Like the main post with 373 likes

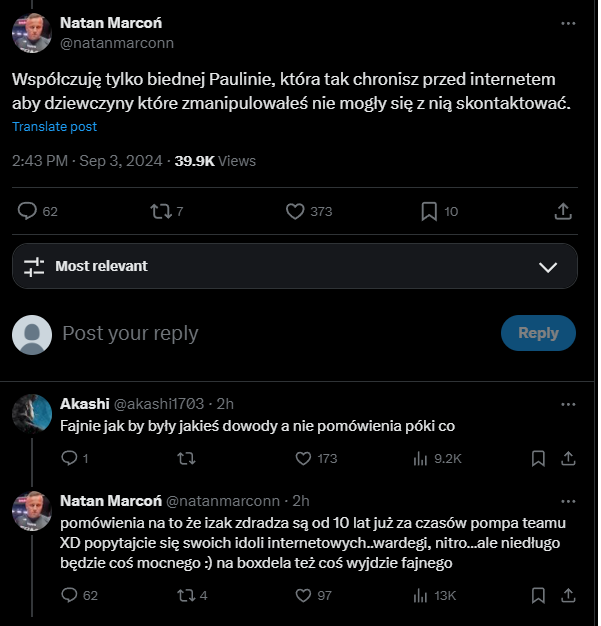coord(295,211)
